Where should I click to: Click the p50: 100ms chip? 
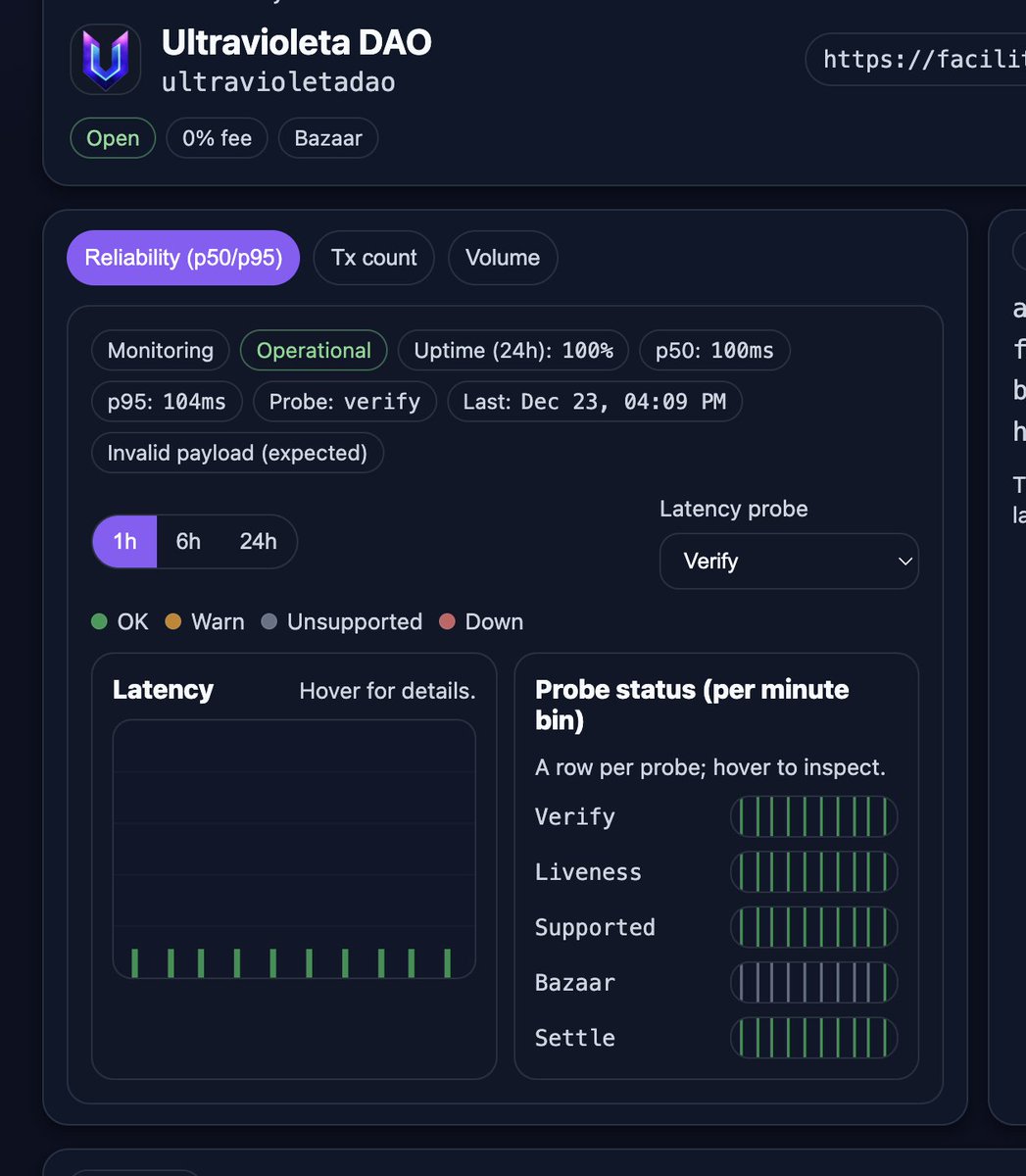click(x=714, y=351)
